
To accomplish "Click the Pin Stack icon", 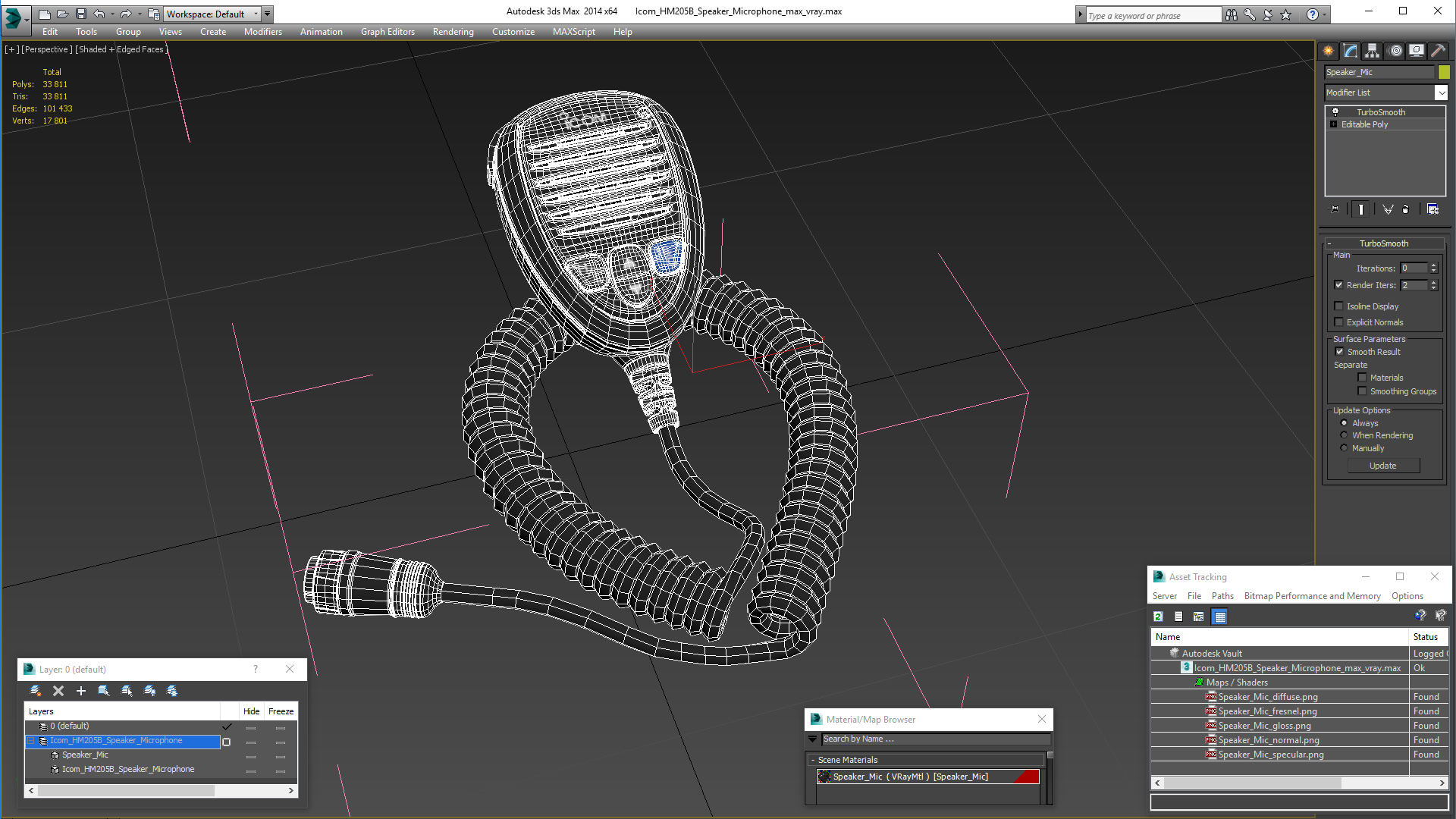I will 1335,209.
